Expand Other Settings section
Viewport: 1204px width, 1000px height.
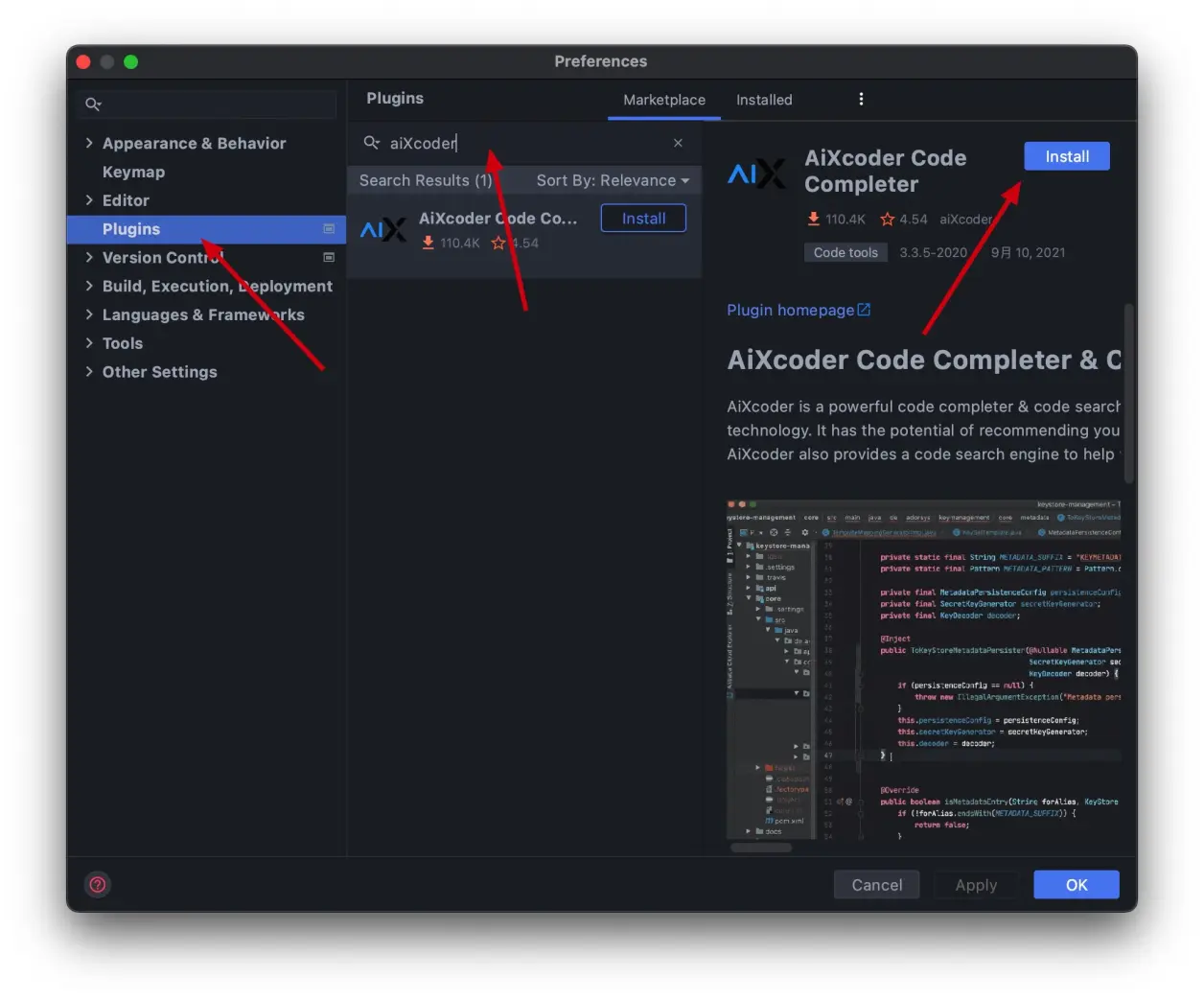click(89, 372)
